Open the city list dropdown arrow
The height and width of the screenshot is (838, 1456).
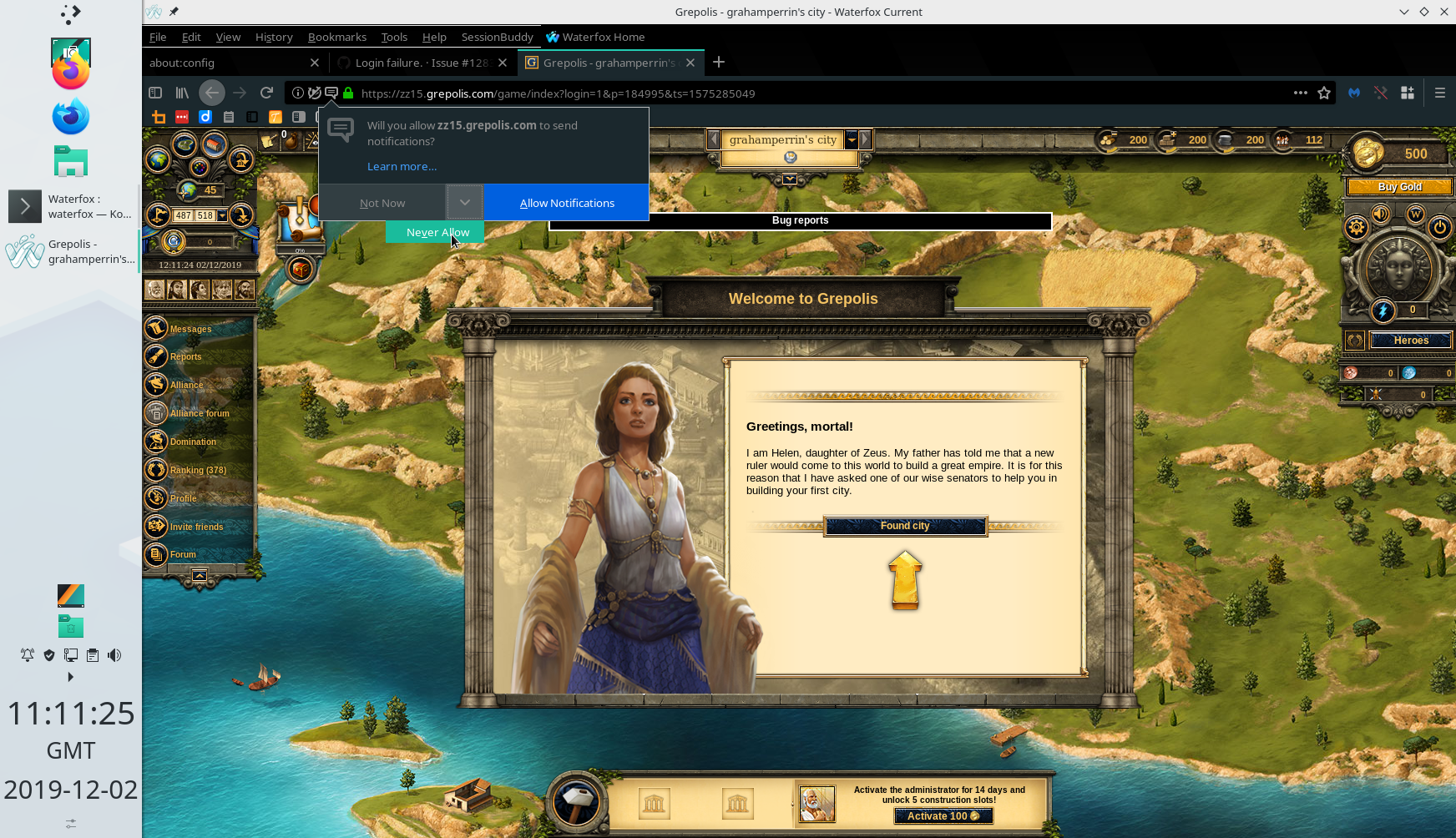852,139
